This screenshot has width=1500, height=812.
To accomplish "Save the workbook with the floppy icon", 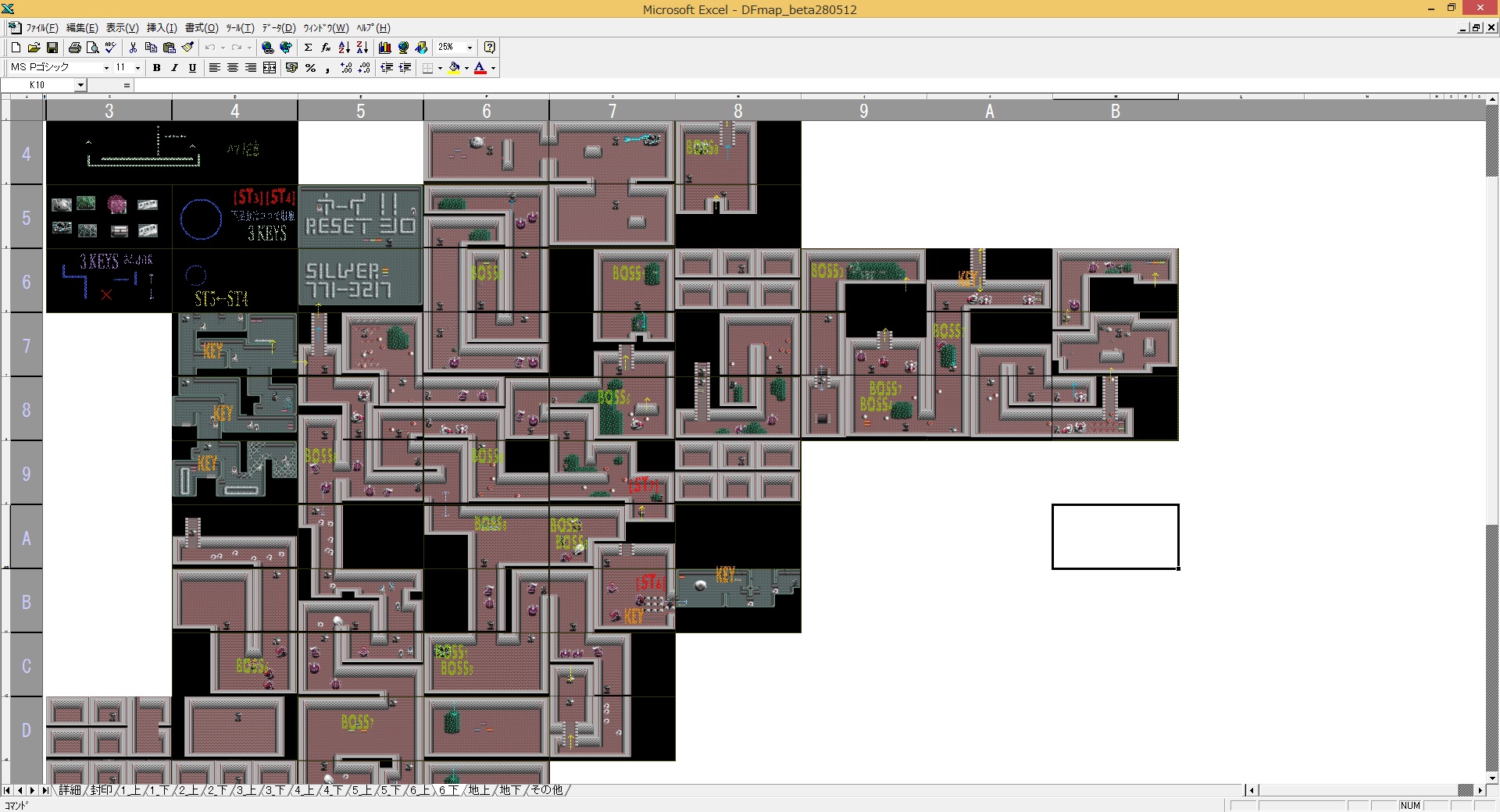I will tap(52, 48).
